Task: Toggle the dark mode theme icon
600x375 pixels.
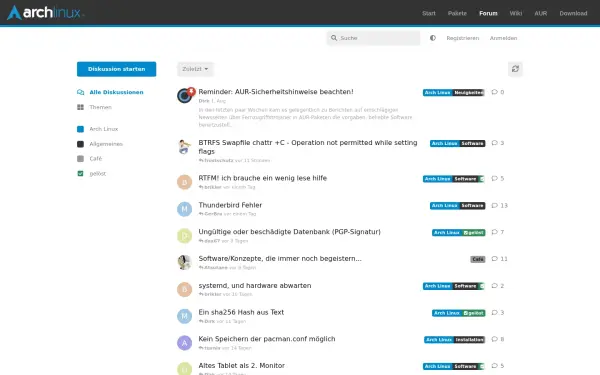Action: pyautogui.click(x=433, y=38)
